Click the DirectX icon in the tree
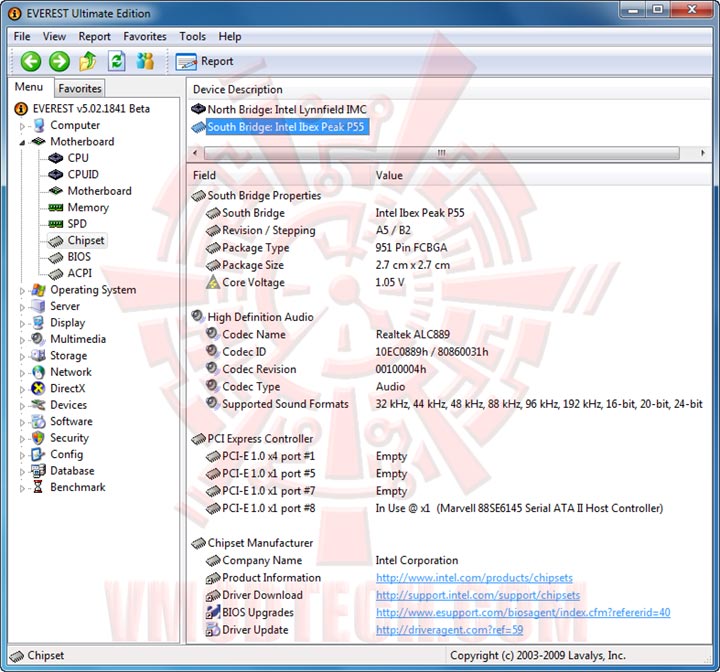This screenshot has height=672, width=720. click(38, 389)
